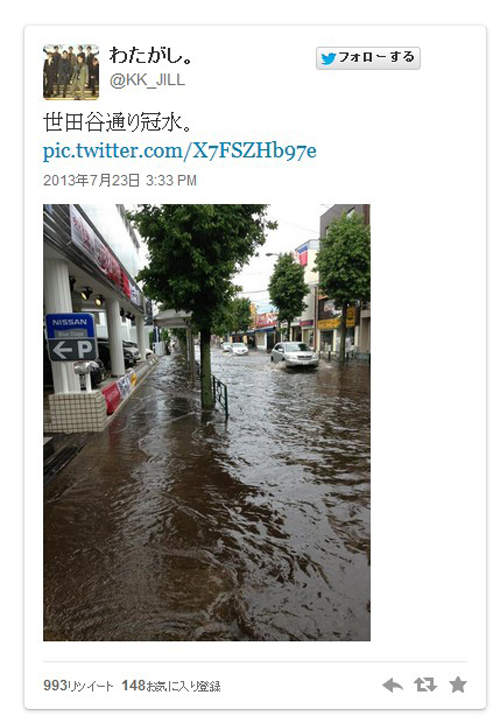The image size is (500, 723).
Task: Click the red banner beside the tiled wall
Action: pos(111,398)
